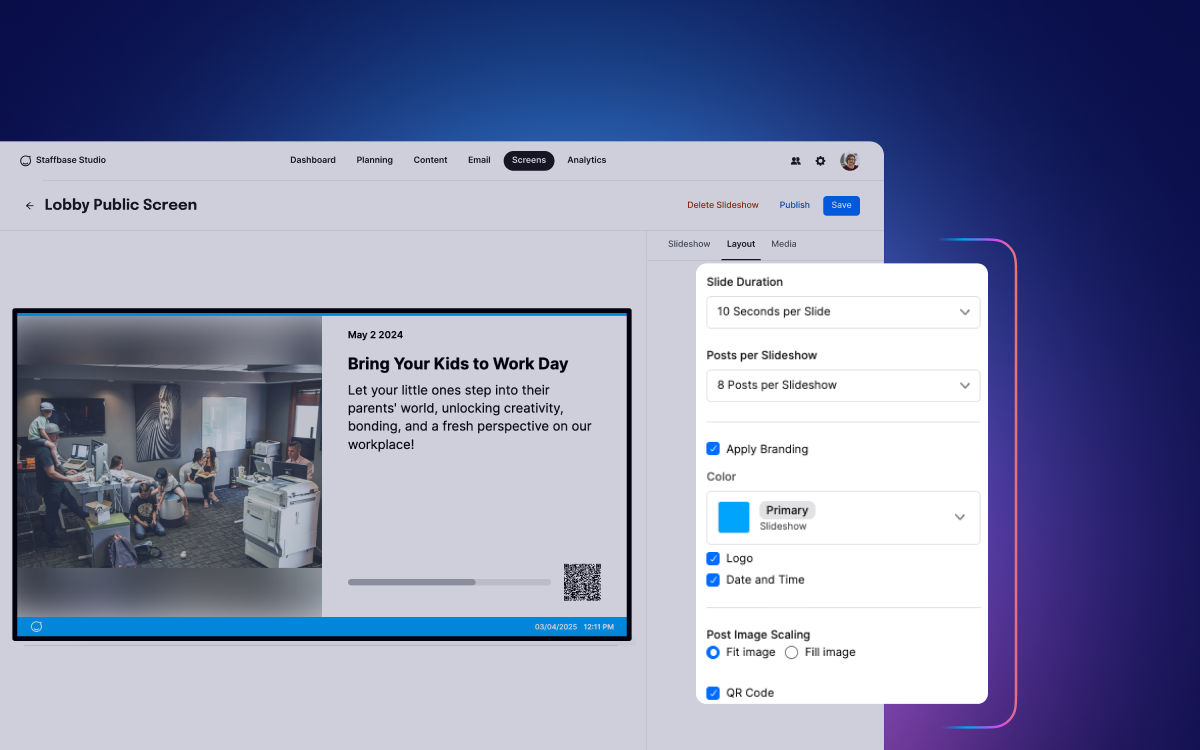Expand the Primary color dropdown
The image size is (1200, 750).
(x=843, y=517)
